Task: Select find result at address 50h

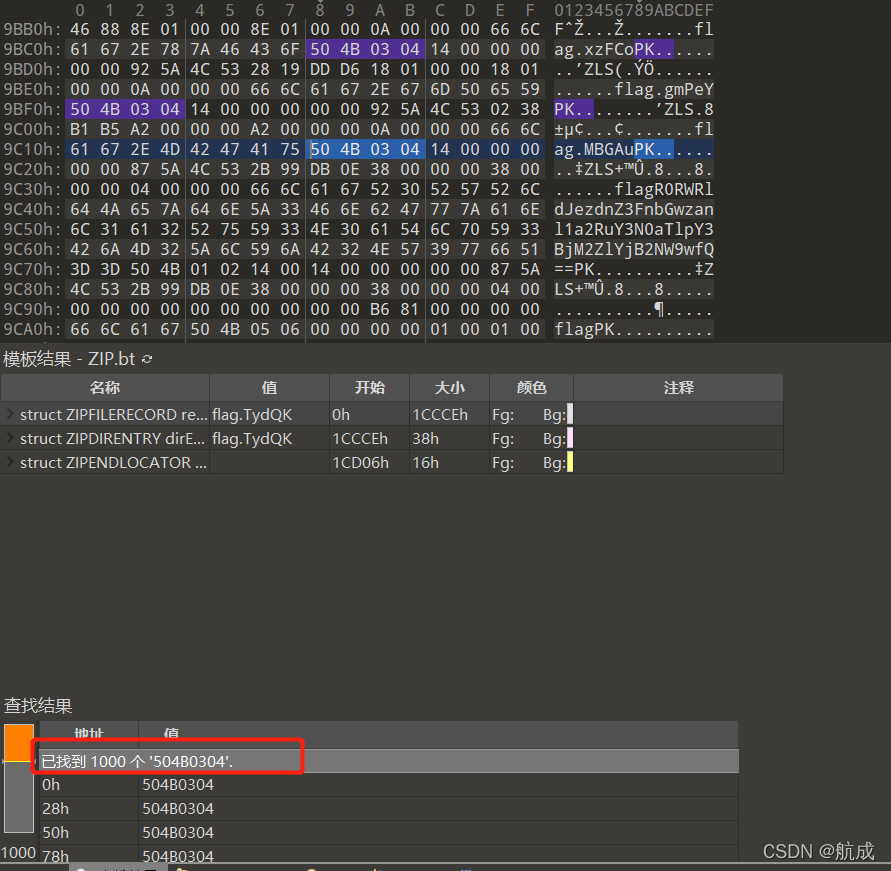Action: (389, 832)
